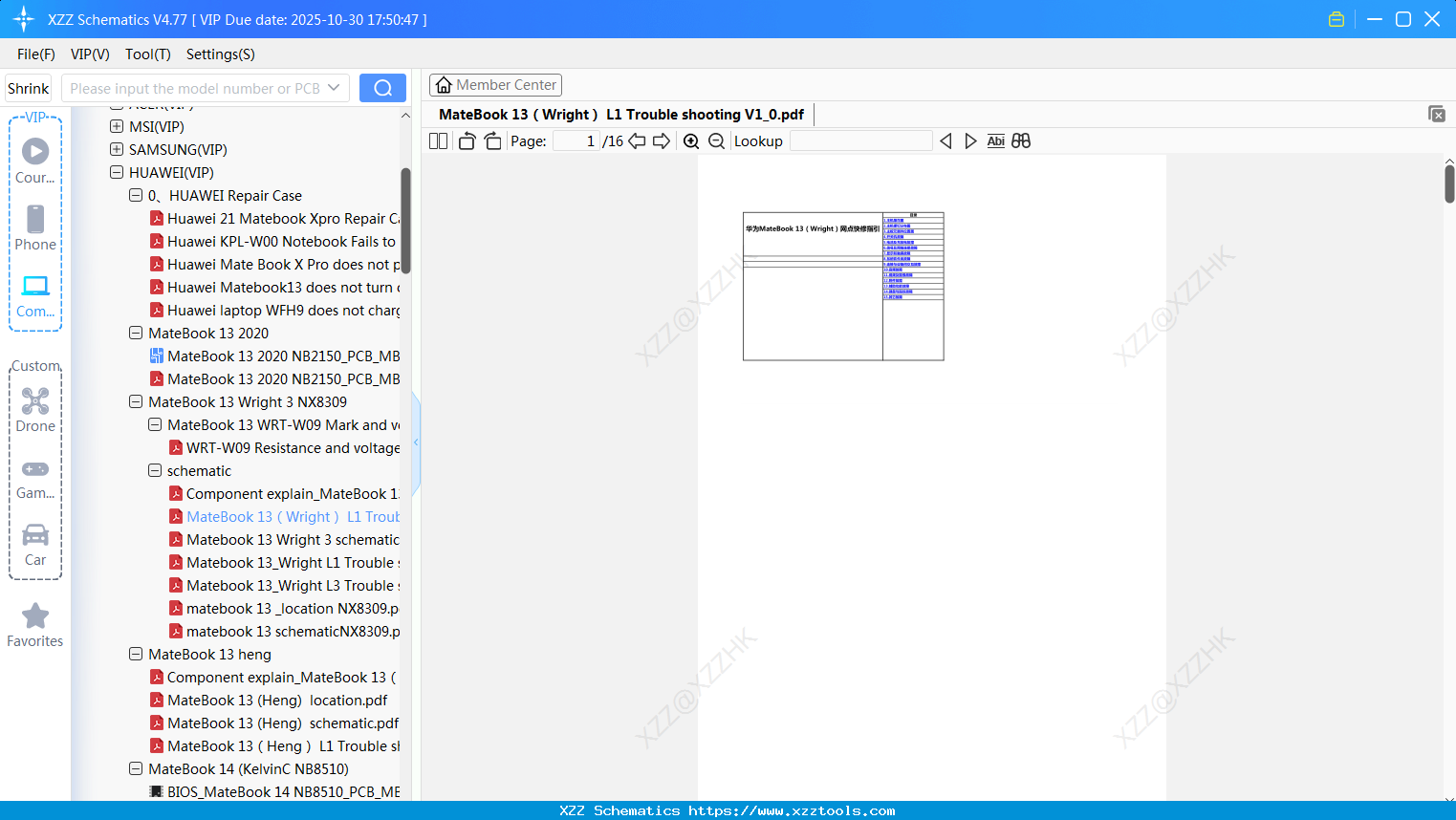The height and width of the screenshot is (820, 1456).
Task: Go to the next page arrow
Action: click(662, 141)
